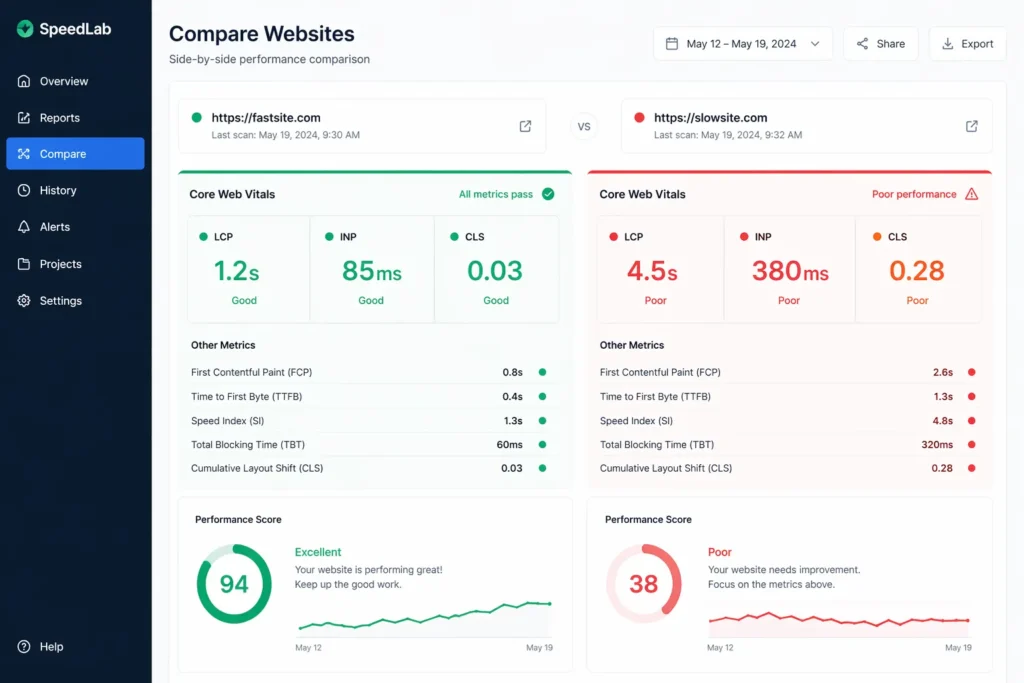Expand the date range chevron arrow
1024x683 pixels.
point(815,44)
